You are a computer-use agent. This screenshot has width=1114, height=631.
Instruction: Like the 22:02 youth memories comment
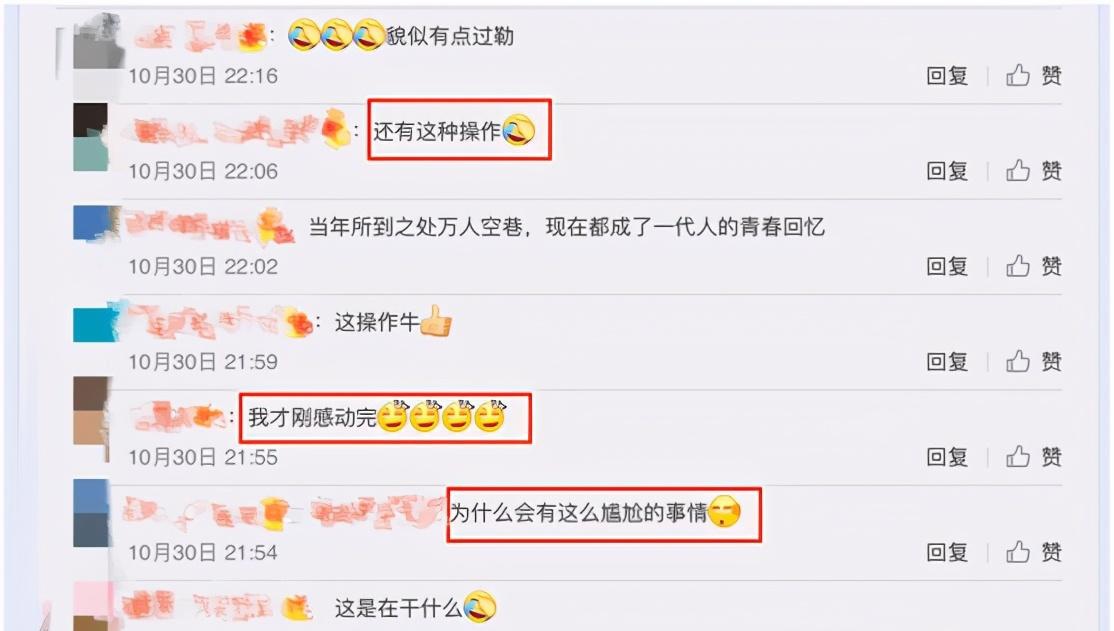coord(1017,265)
